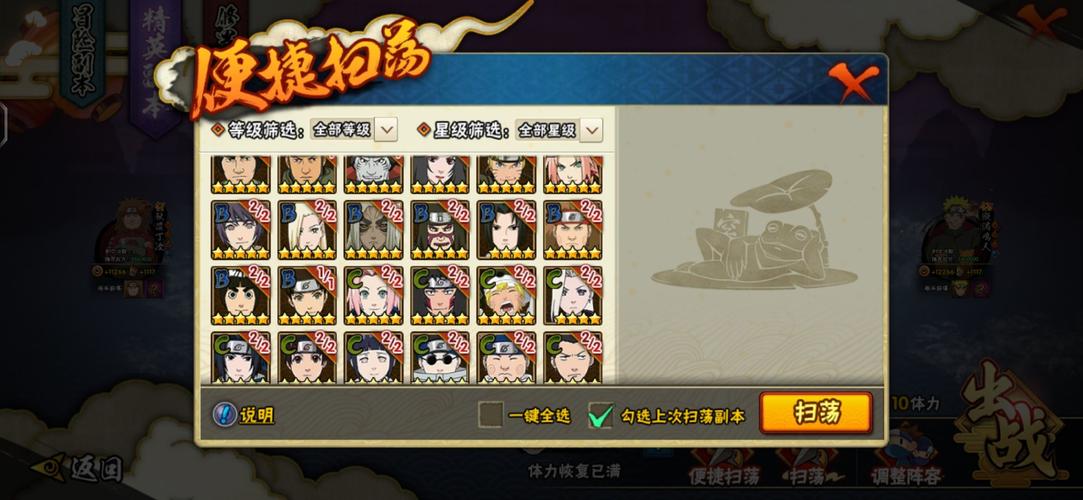Enable the 一键全选 checkbox

point(490,415)
